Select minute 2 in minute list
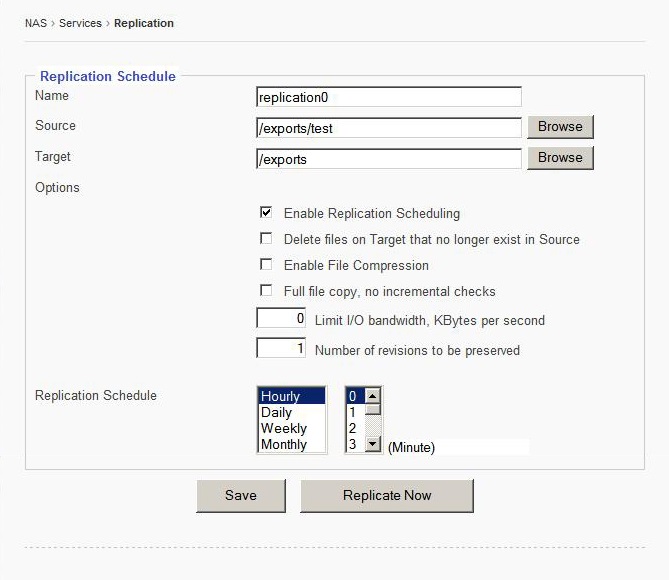 pyautogui.click(x=354, y=428)
